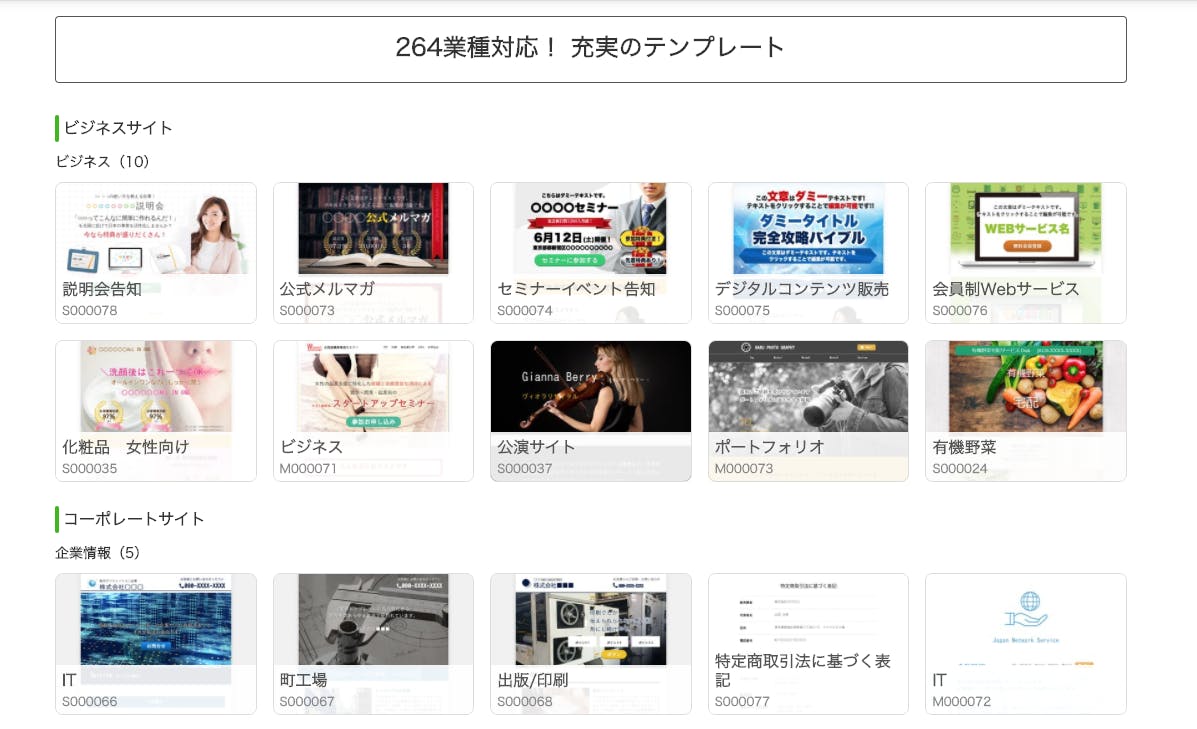The height and width of the screenshot is (729, 1197).
Task: Open the 有機野菜 vegetable template
Action: coord(1025,410)
